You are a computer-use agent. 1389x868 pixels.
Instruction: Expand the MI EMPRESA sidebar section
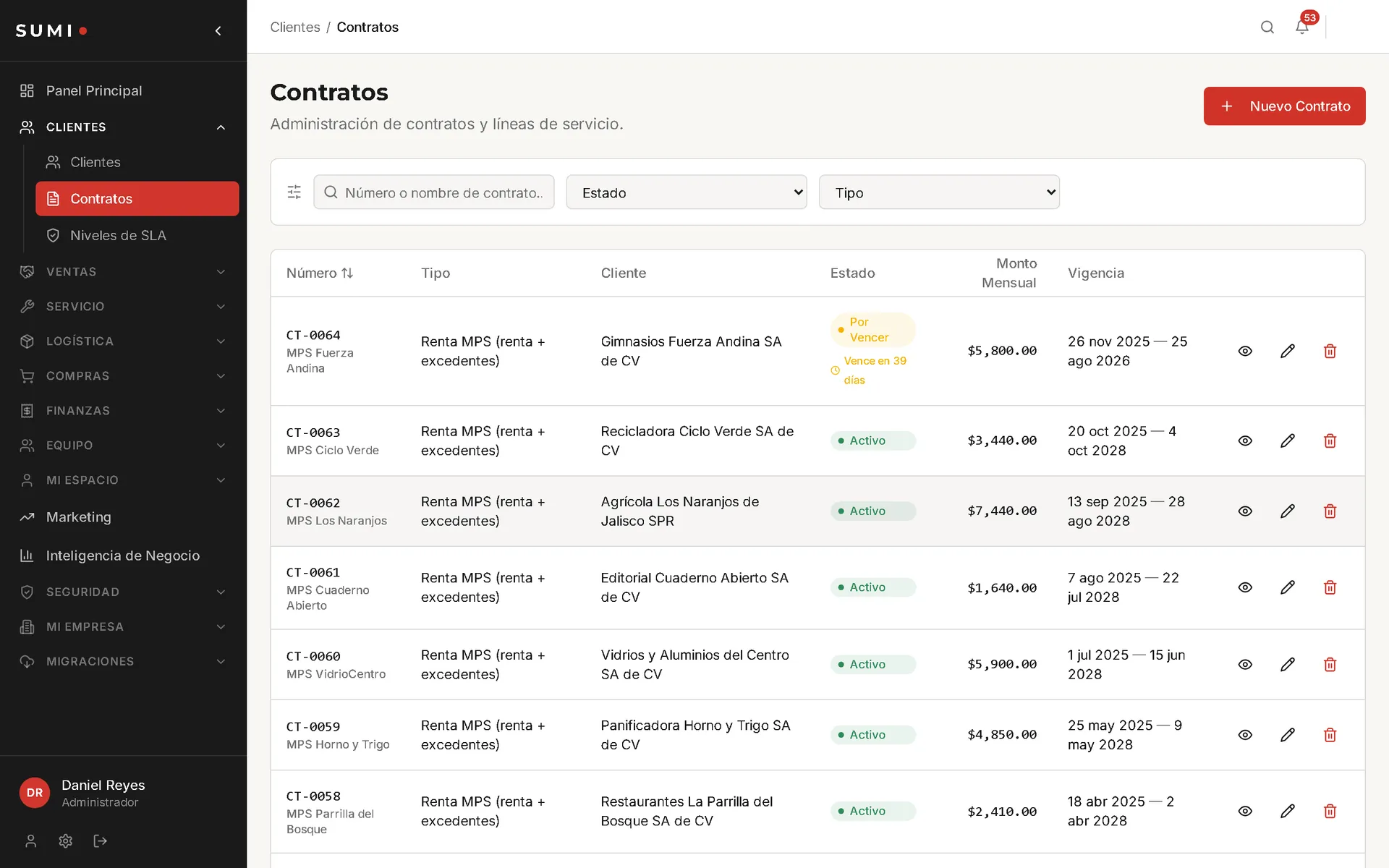[x=123, y=627]
